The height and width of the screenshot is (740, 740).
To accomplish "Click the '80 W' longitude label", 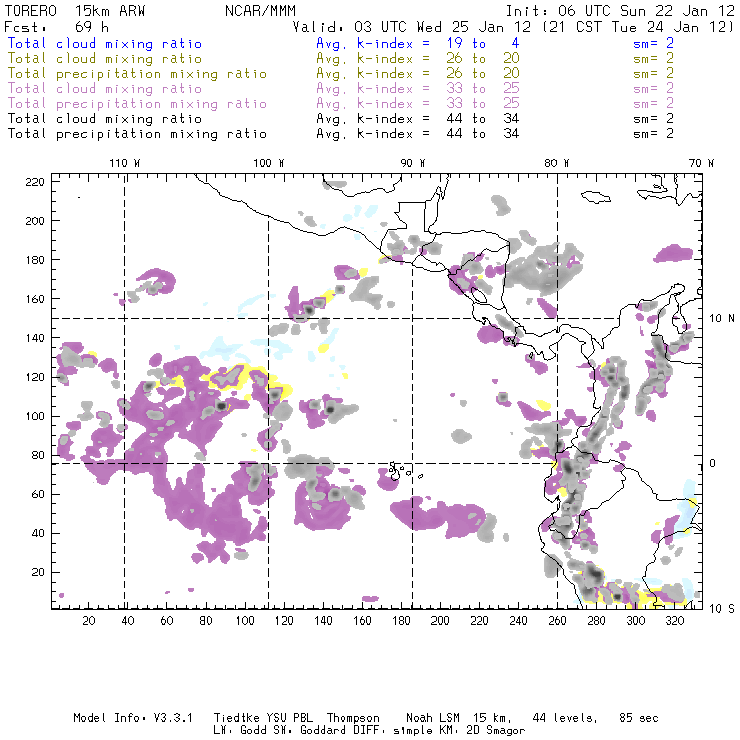I will 556,163.
